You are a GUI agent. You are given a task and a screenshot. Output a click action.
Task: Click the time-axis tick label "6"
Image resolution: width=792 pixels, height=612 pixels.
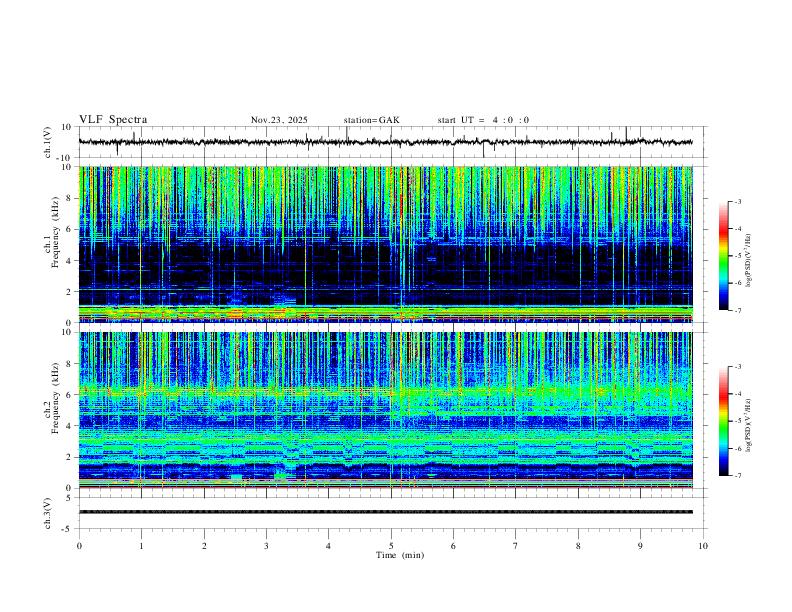[x=454, y=546]
